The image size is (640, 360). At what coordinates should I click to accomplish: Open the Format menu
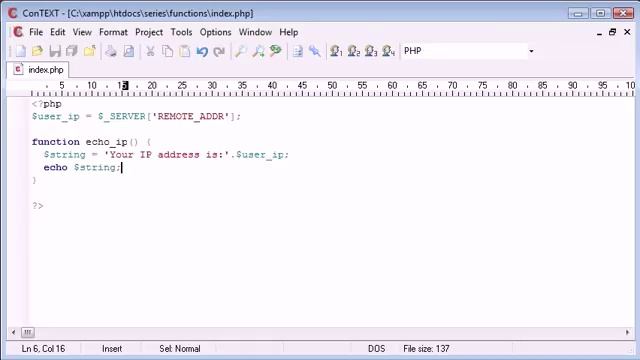(113, 32)
